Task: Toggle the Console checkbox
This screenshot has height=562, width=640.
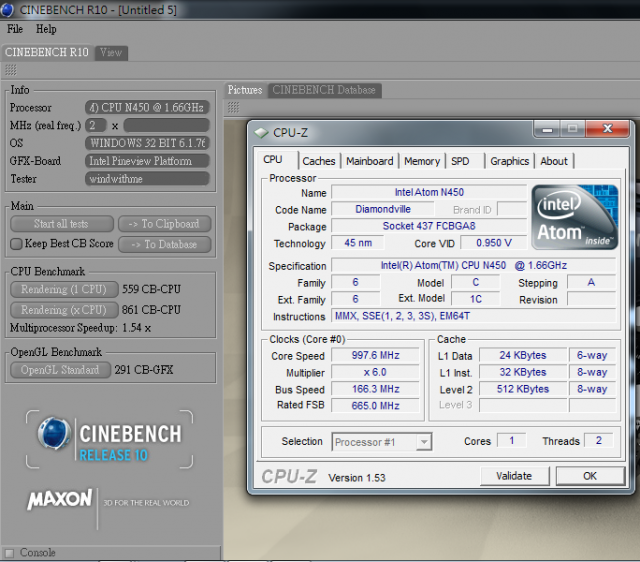Action: pyautogui.click(x=9, y=553)
